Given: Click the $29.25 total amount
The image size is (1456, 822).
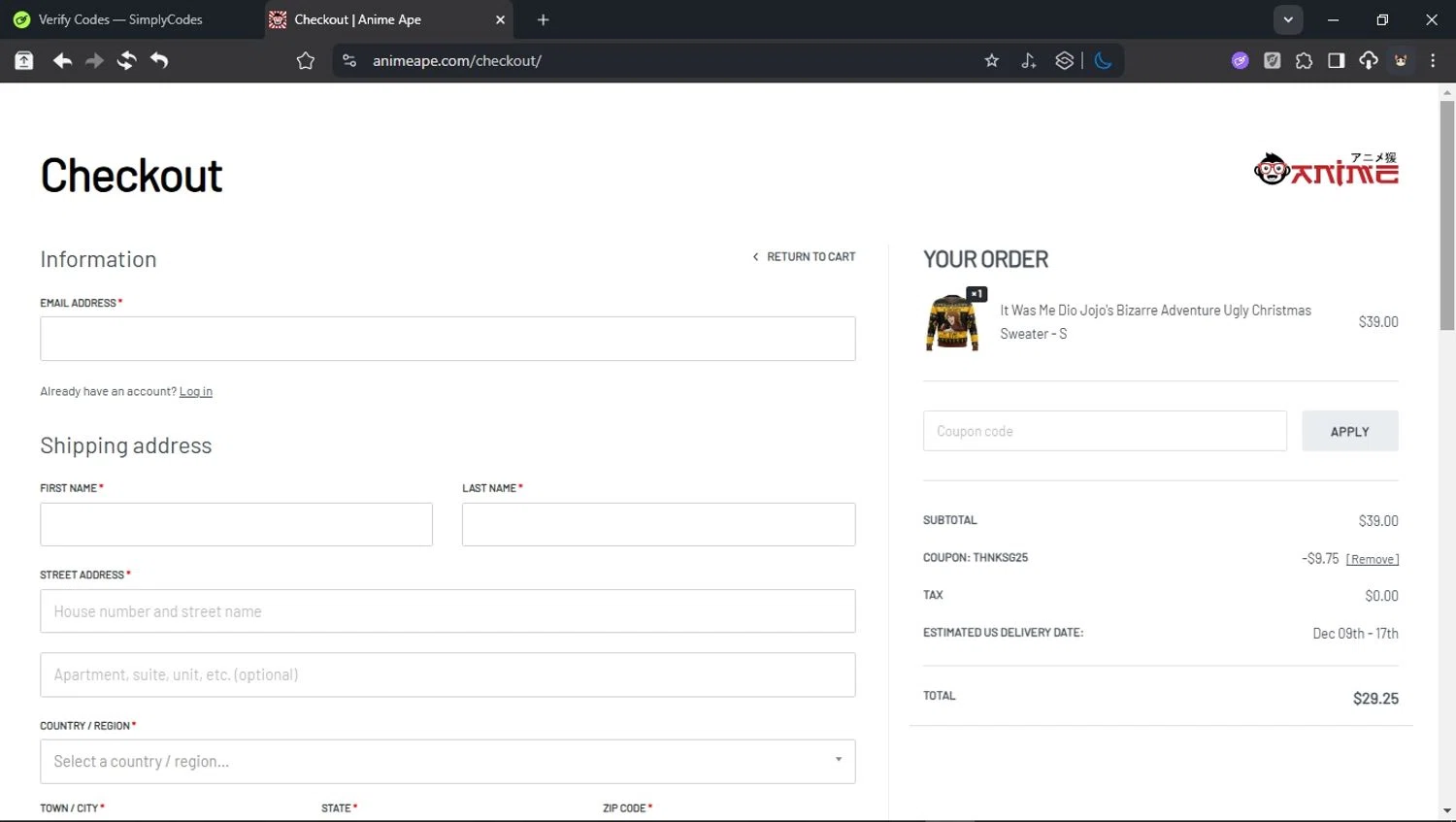Looking at the screenshot, I should [x=1375, y=699].
